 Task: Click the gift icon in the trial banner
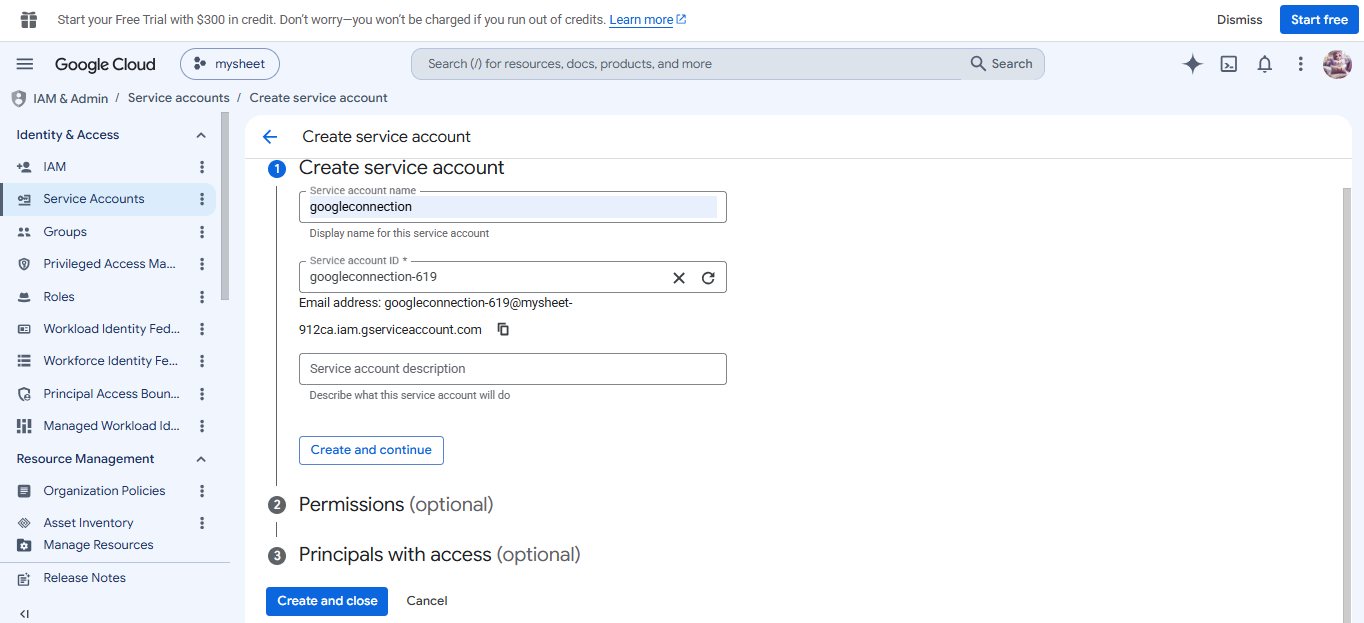(28, 20)
